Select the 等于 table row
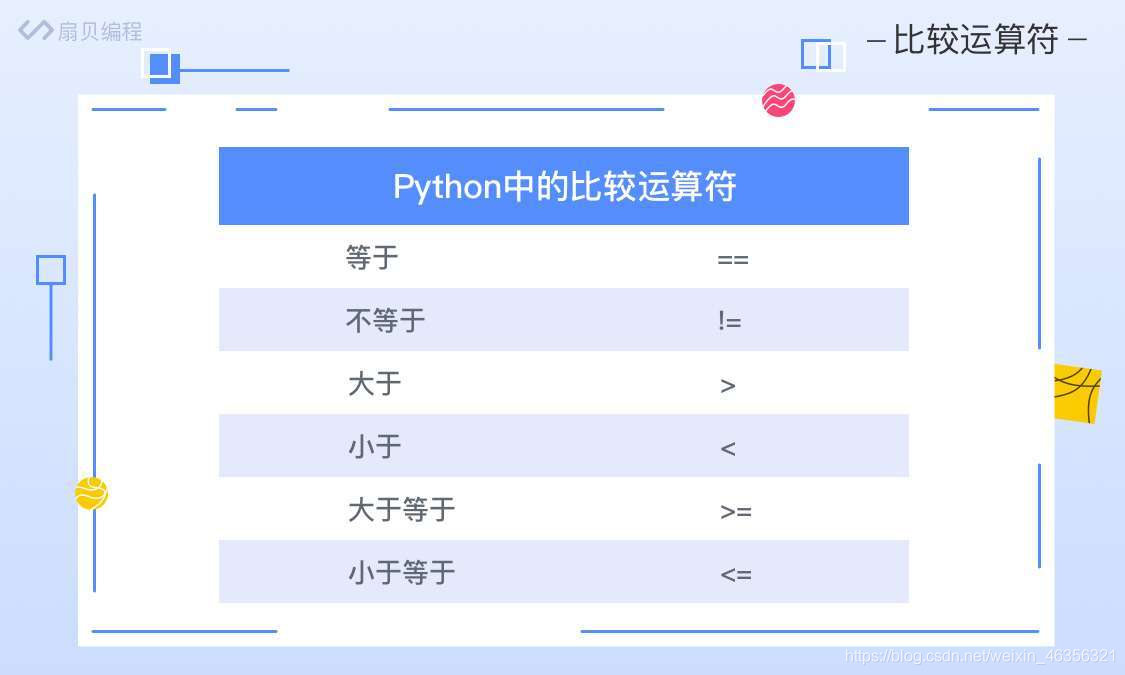This screenshot has height=675, width=1125. 563,257
